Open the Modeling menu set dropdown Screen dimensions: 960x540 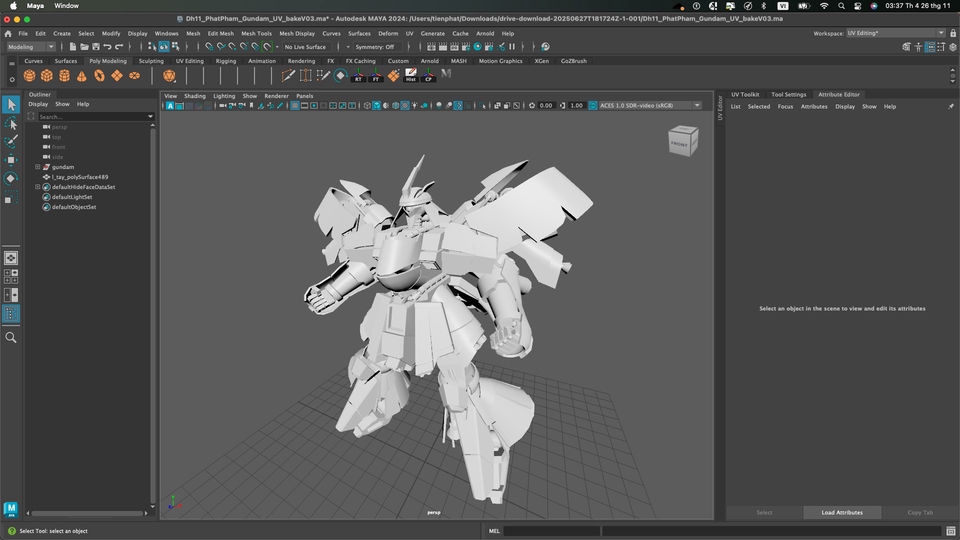coord(31,47)
